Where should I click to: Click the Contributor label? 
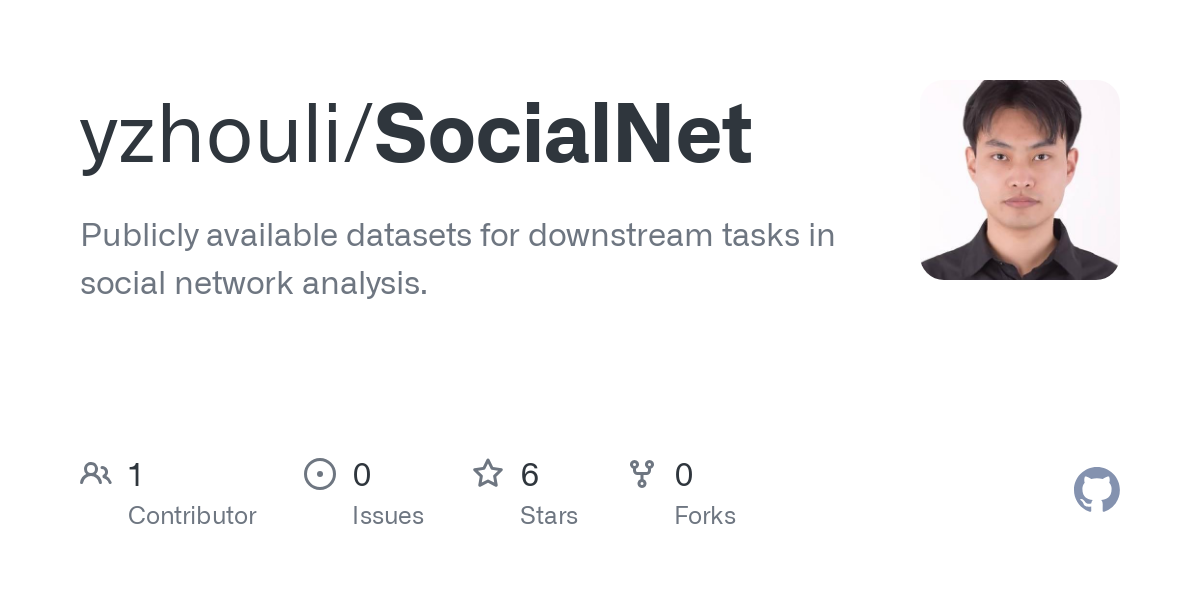click(x=192, y=516)
